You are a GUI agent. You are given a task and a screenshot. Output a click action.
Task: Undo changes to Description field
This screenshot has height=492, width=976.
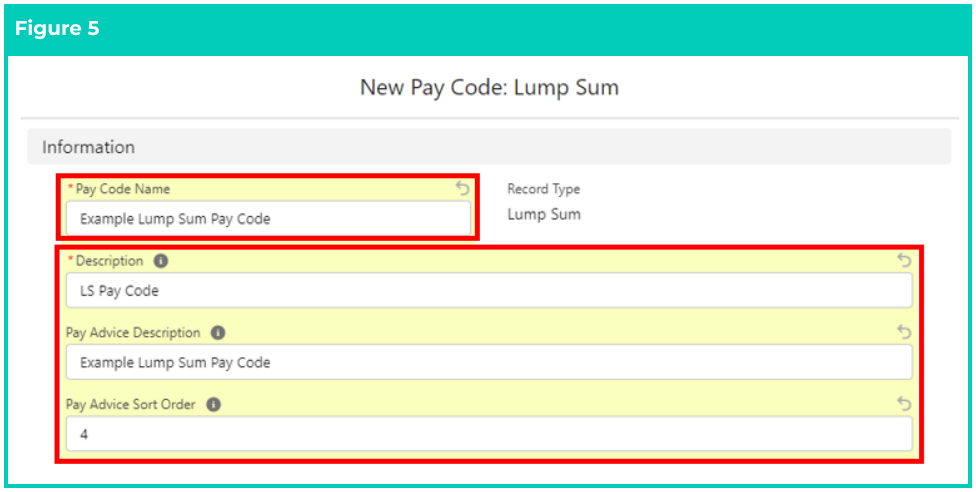click(904, 260)
